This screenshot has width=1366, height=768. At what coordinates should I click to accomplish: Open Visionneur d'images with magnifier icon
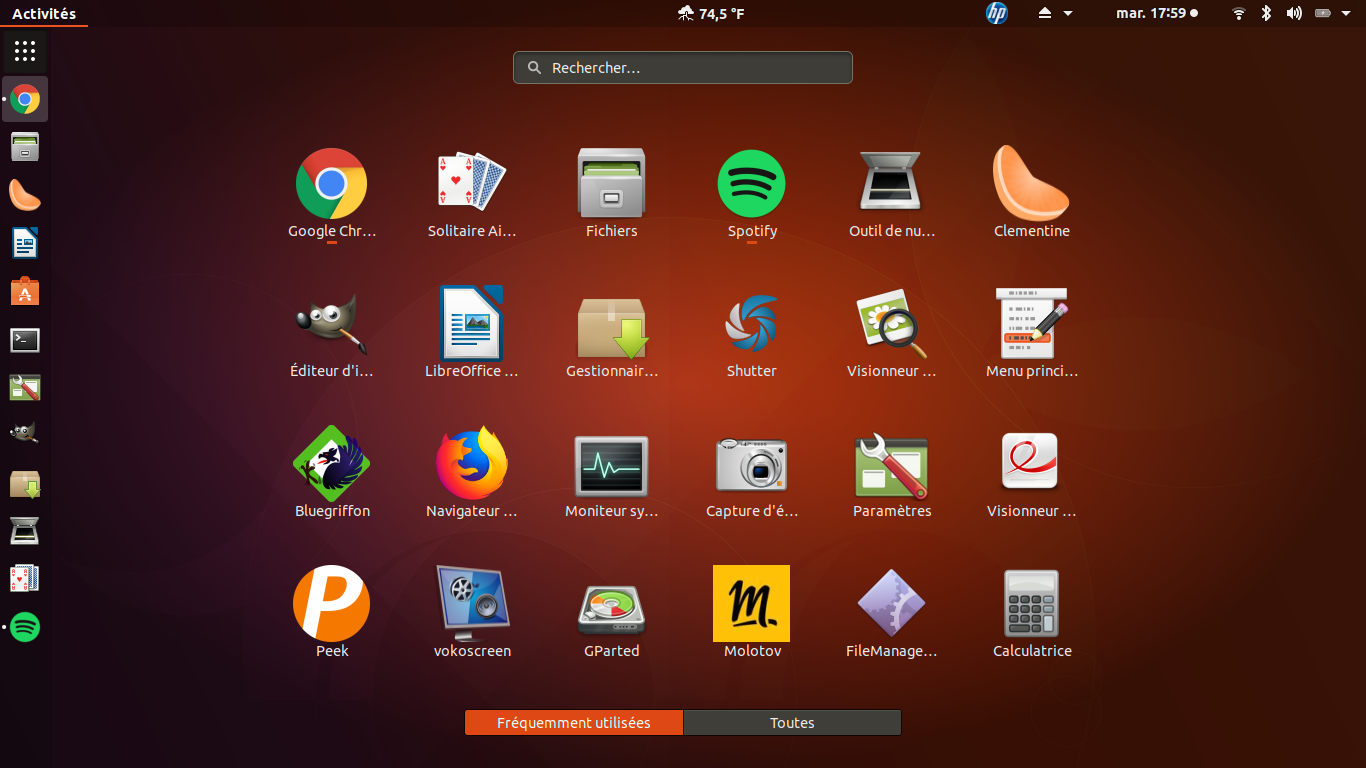tap(890, 324)
